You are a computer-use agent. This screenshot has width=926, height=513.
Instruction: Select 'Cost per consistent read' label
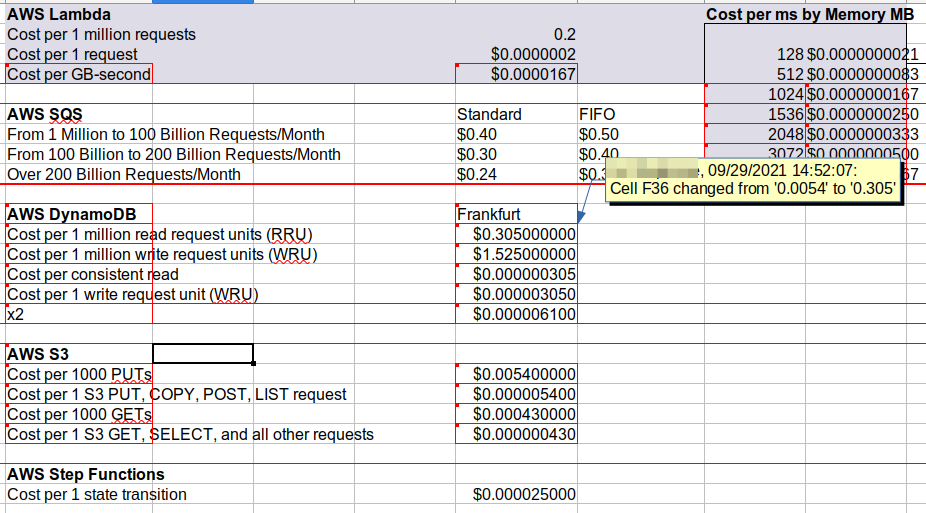(93, 275)
